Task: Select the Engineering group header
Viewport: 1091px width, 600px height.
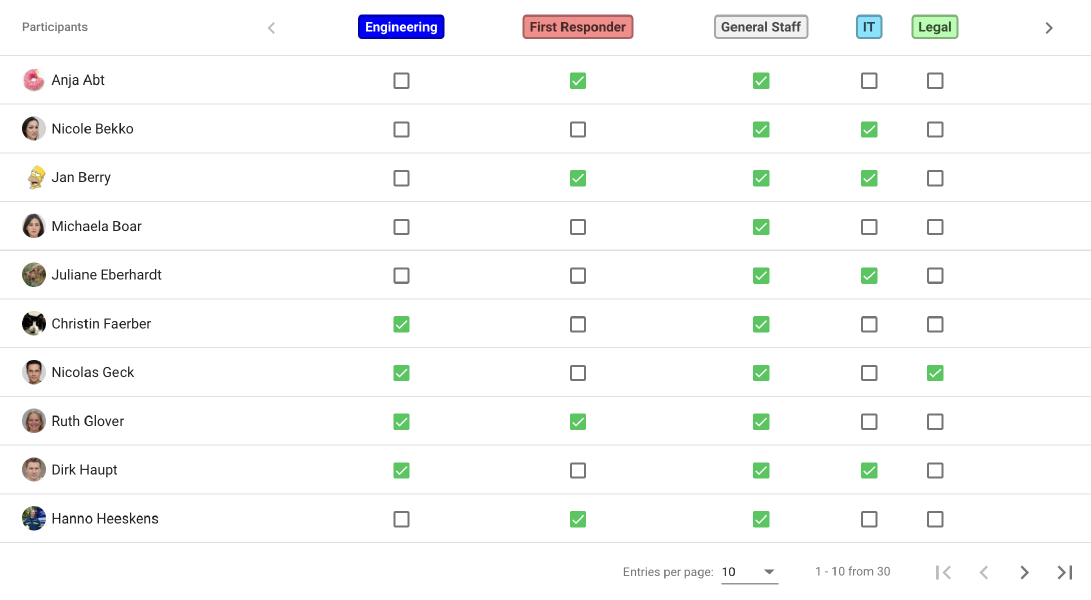Action: [x=401, y=26]
